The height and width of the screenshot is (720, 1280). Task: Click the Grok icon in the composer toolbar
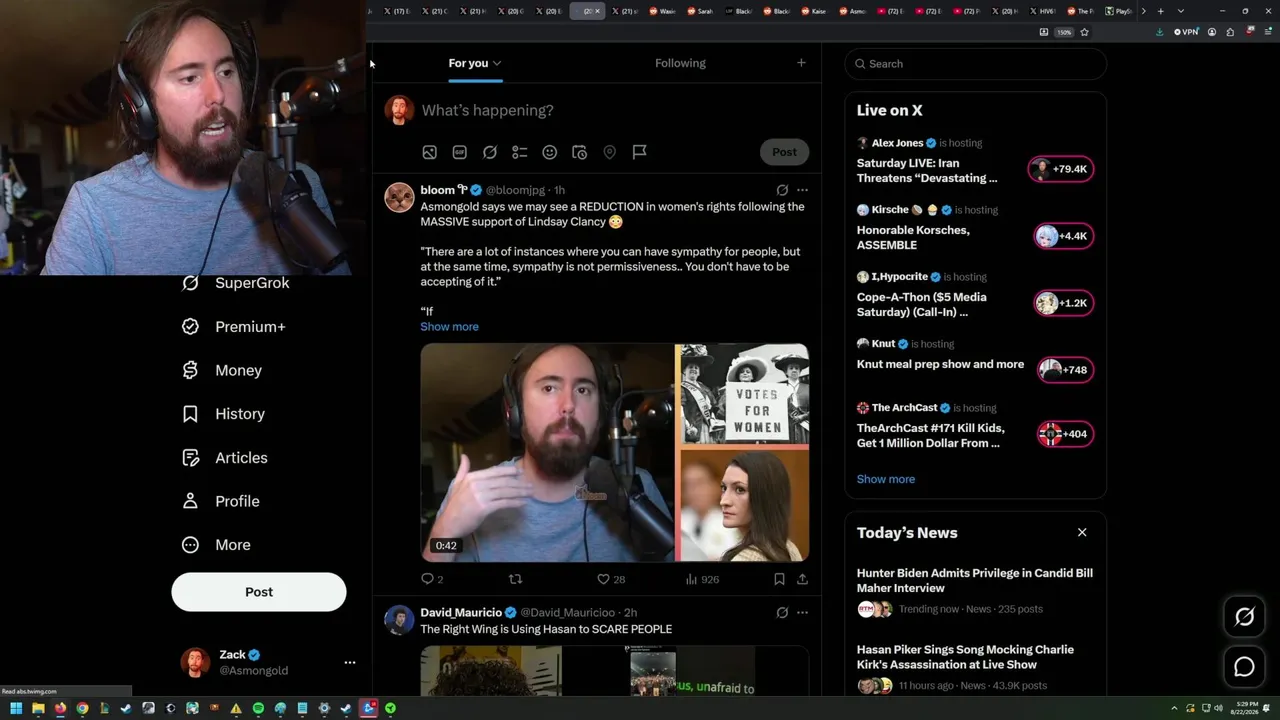coord(489,152)
